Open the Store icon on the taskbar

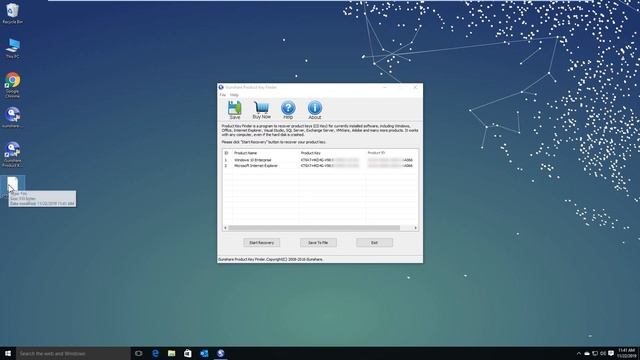click(x=188, y=353)
